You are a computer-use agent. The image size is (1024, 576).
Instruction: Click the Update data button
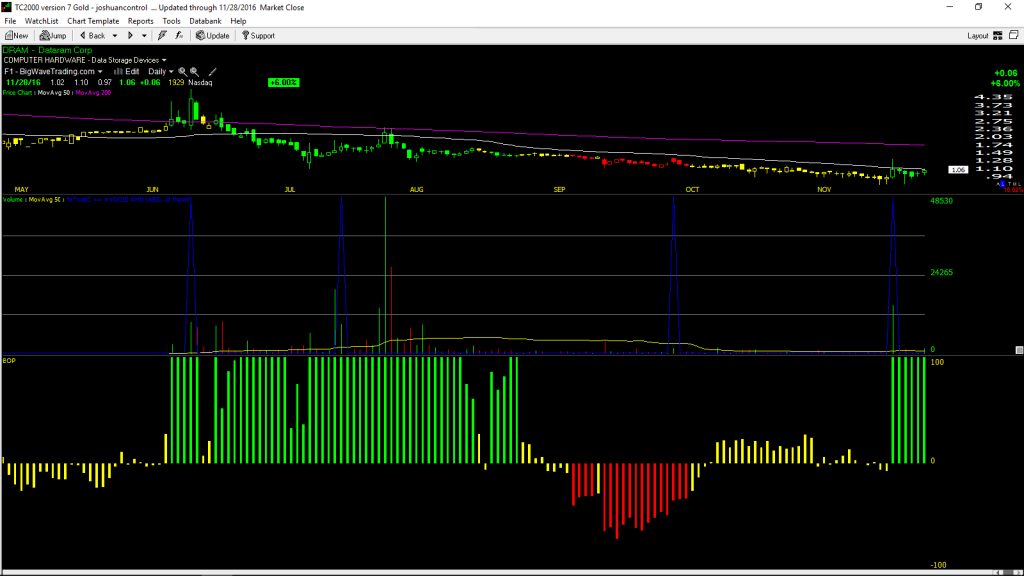(213, 36)
